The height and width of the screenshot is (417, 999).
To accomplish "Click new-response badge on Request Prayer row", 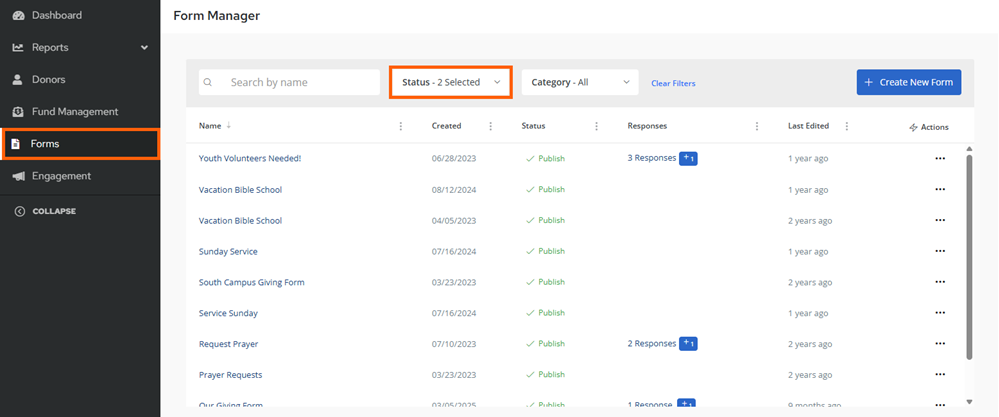I will 688,344.
